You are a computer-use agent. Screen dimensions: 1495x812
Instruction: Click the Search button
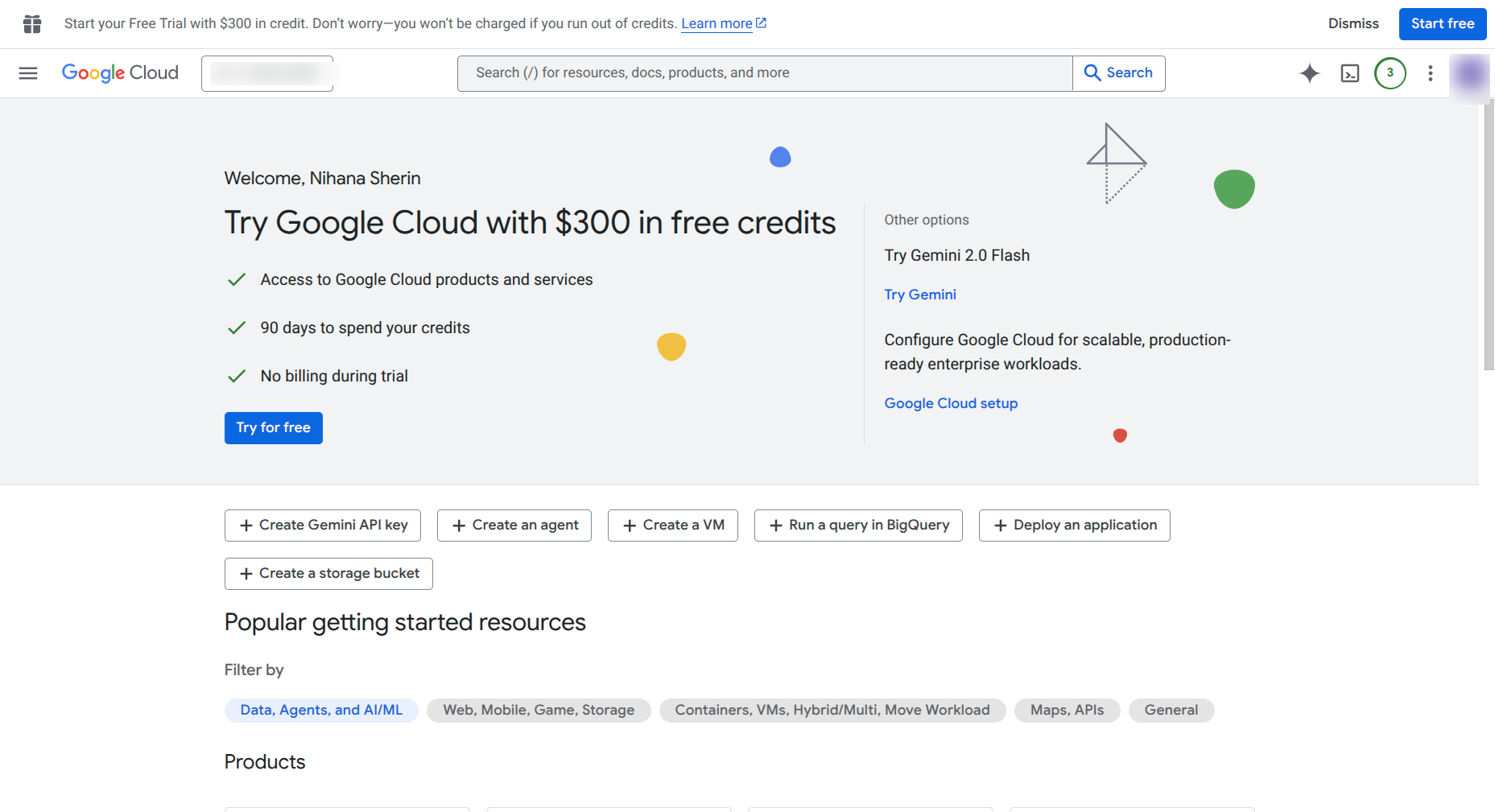(1119, 73)
